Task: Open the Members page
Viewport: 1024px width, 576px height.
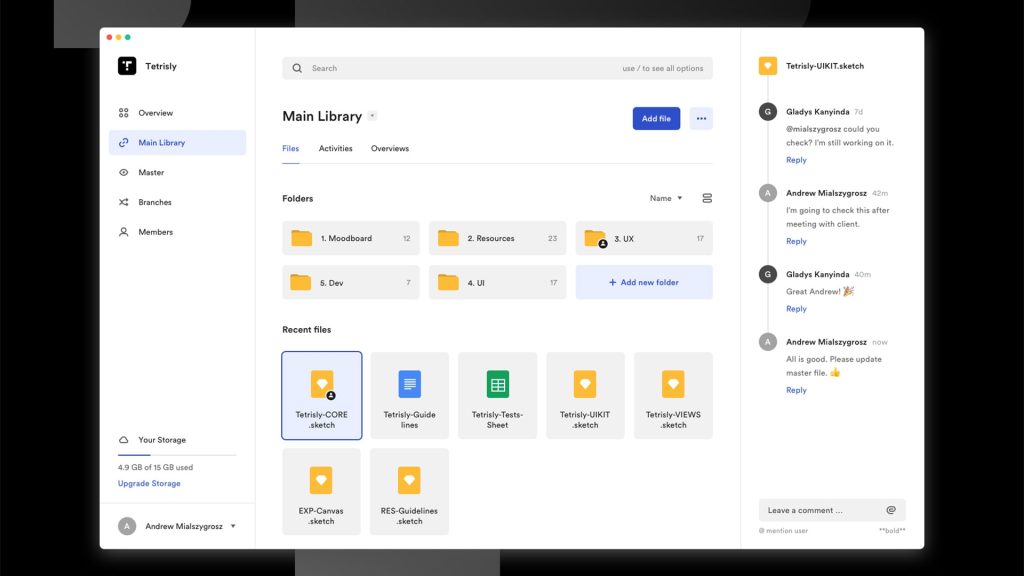Action: pyautogui.click(x=155, y=232)
